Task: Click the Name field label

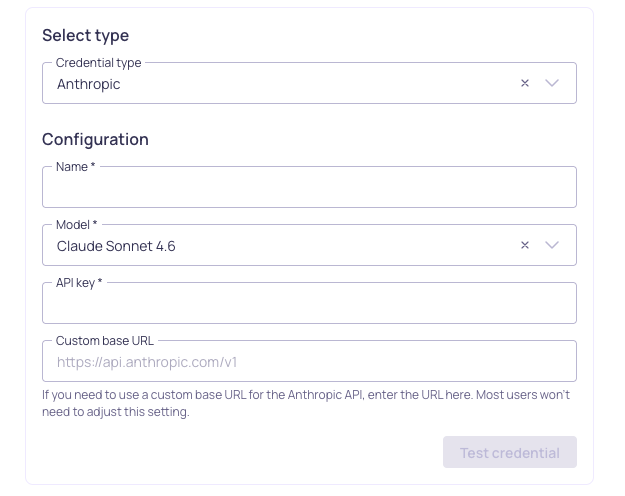Action: click(75, 167)
